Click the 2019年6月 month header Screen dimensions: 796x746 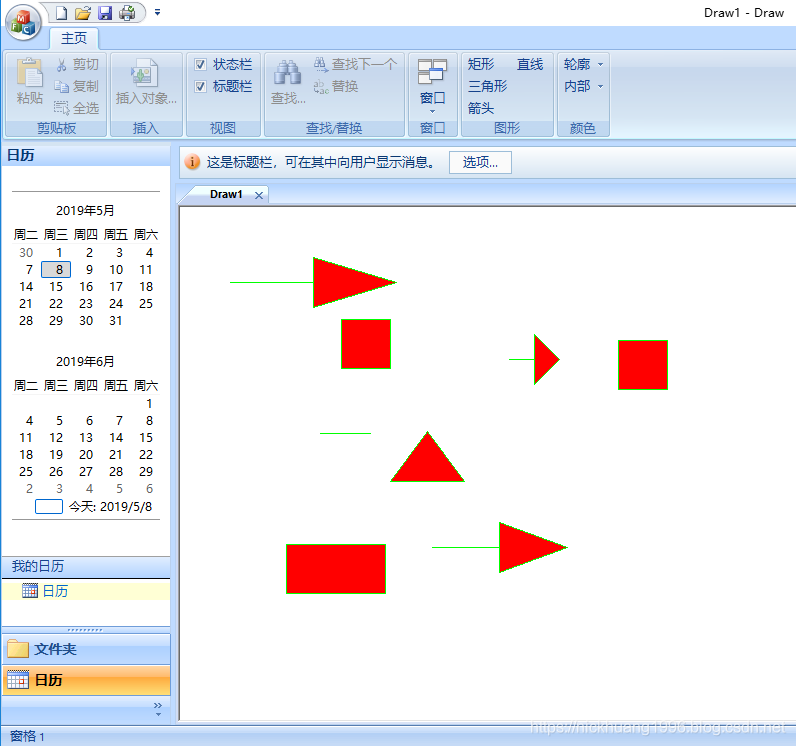pos(85,362)
